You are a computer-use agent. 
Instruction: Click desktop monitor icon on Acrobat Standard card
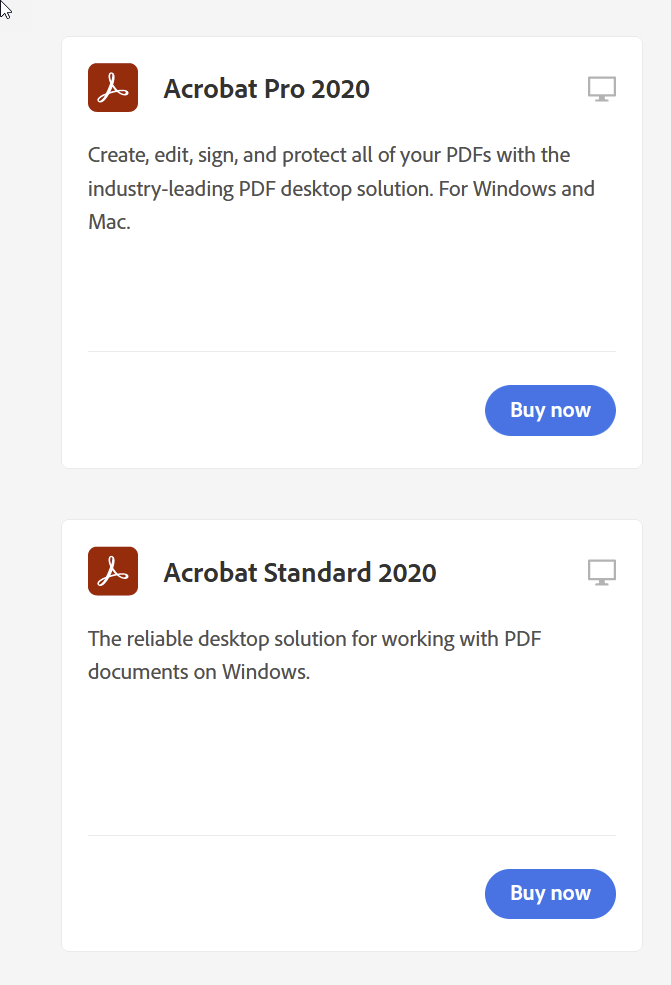coord(601,572)
